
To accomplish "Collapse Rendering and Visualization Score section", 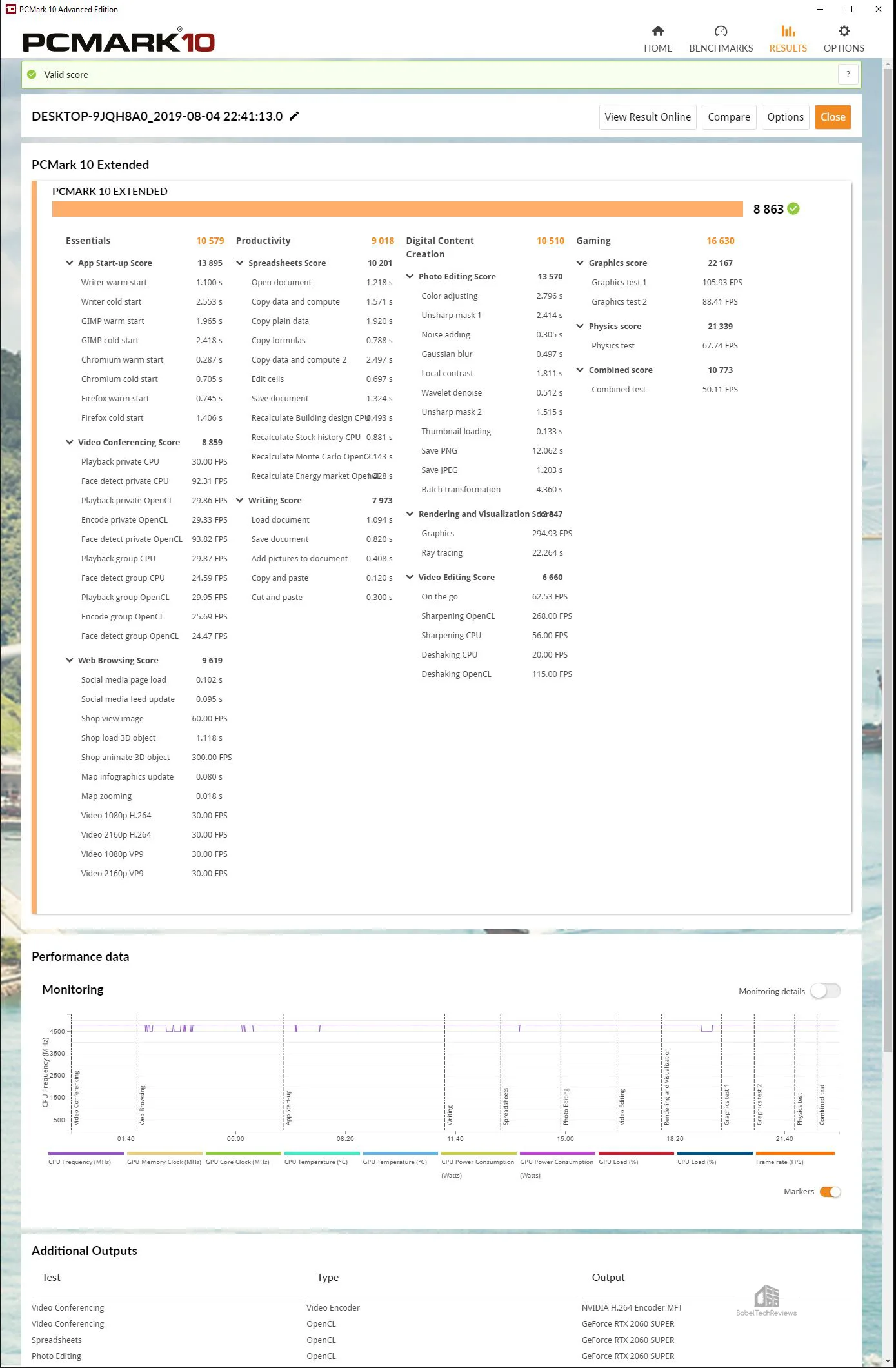I will tap(410, 514).
